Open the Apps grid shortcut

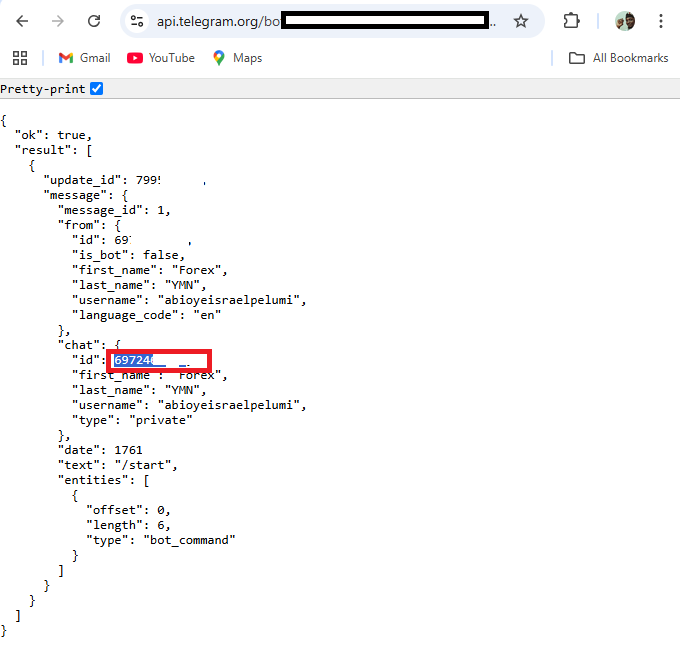point(20,58)
